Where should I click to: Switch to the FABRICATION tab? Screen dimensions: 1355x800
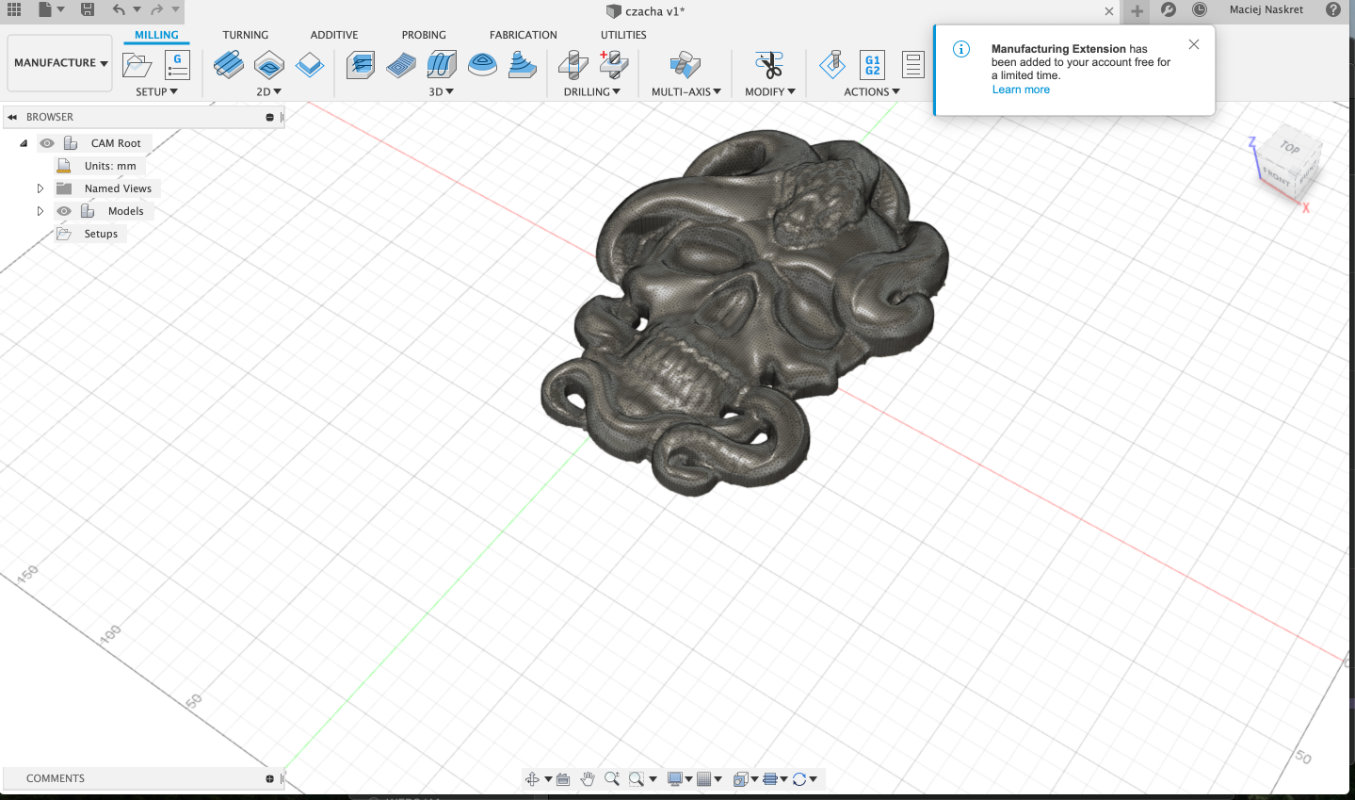(523, 35)
